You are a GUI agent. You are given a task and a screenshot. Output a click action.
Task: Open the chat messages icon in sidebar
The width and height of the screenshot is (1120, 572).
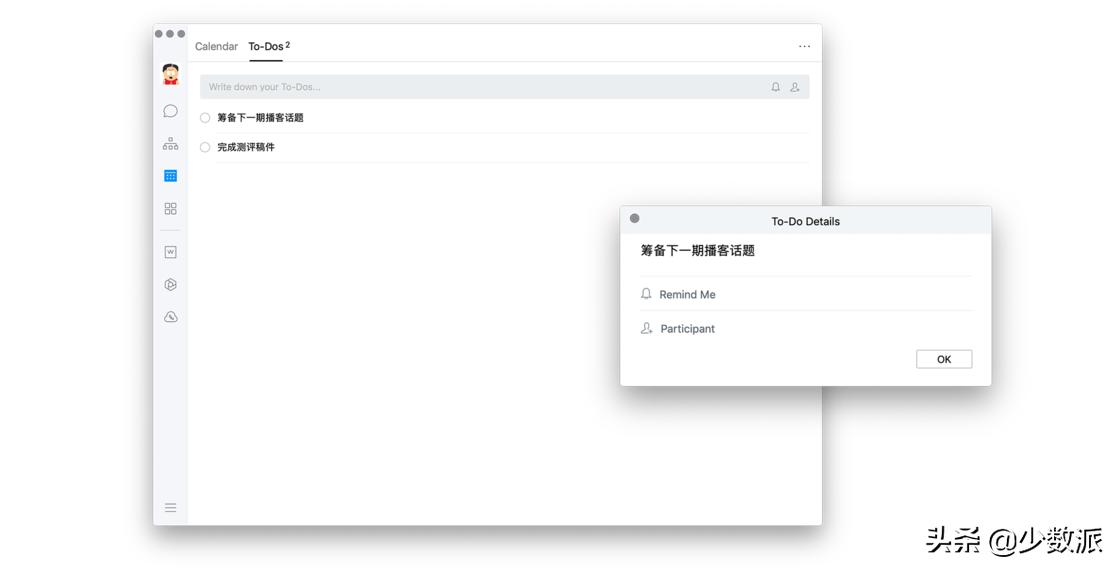tap(170, 111)
